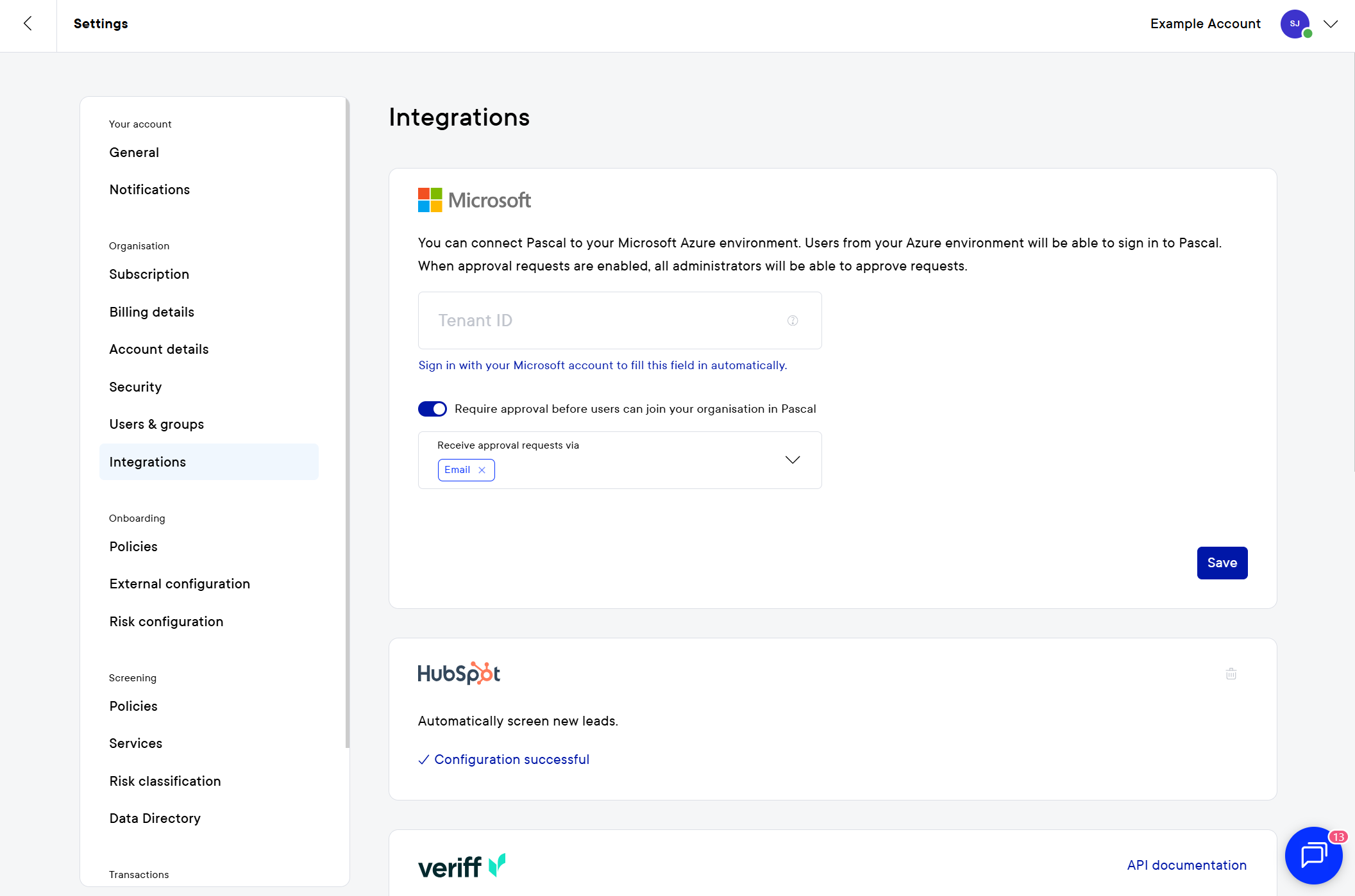Screen dimensions: 1355x896
Task: Open the chat support widget
Action: coord(1313,855)
